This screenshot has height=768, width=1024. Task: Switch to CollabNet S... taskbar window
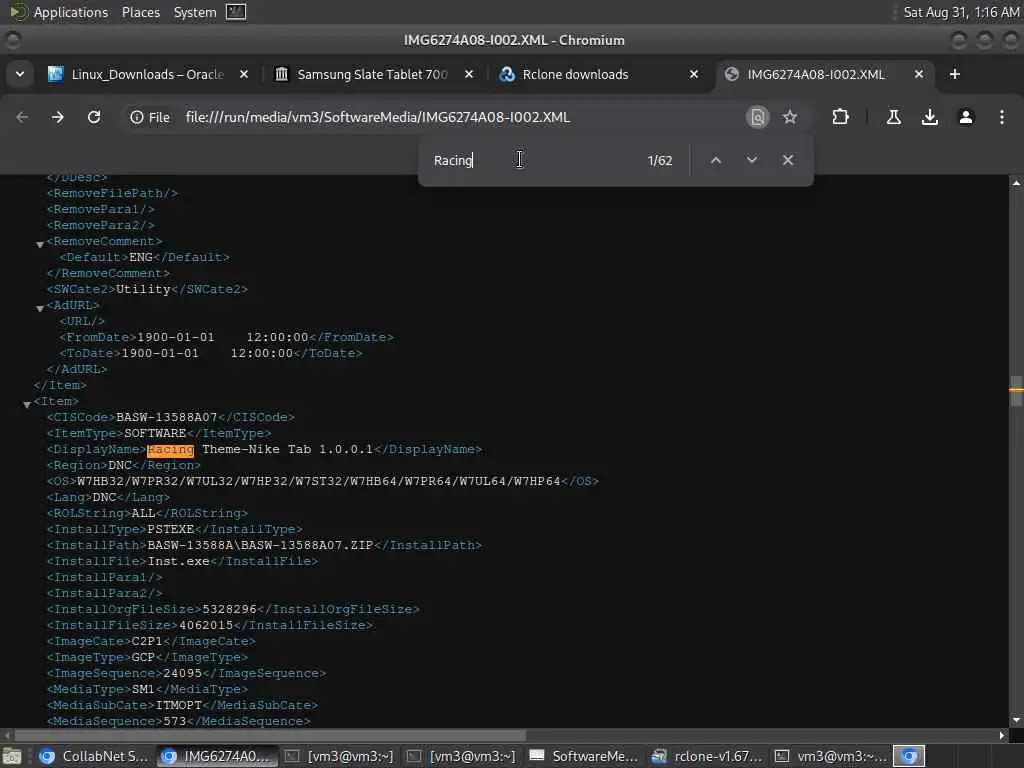(94, 756)
